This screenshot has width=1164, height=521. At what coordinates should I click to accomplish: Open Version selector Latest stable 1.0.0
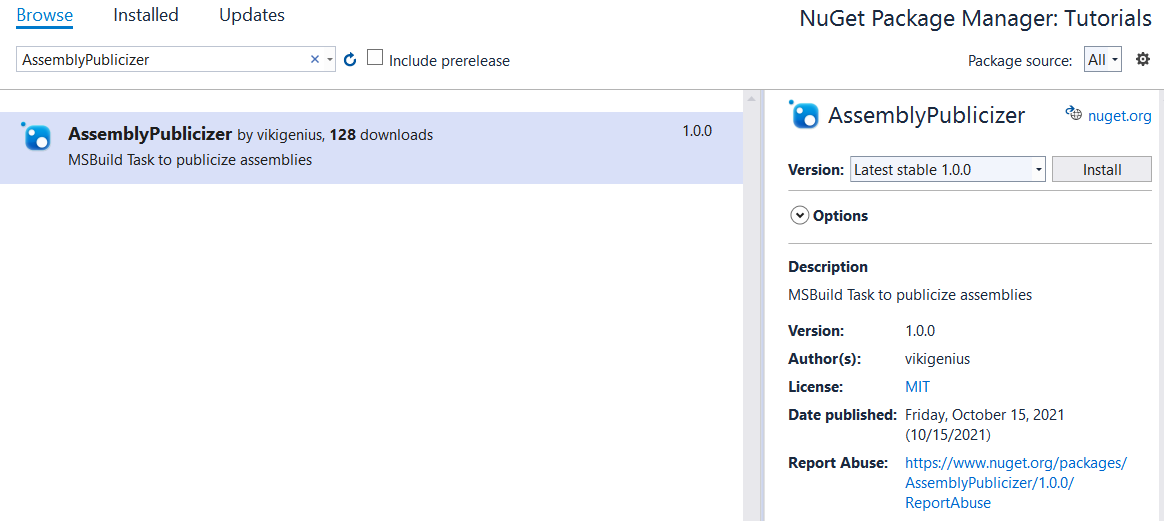coord(947,169)
